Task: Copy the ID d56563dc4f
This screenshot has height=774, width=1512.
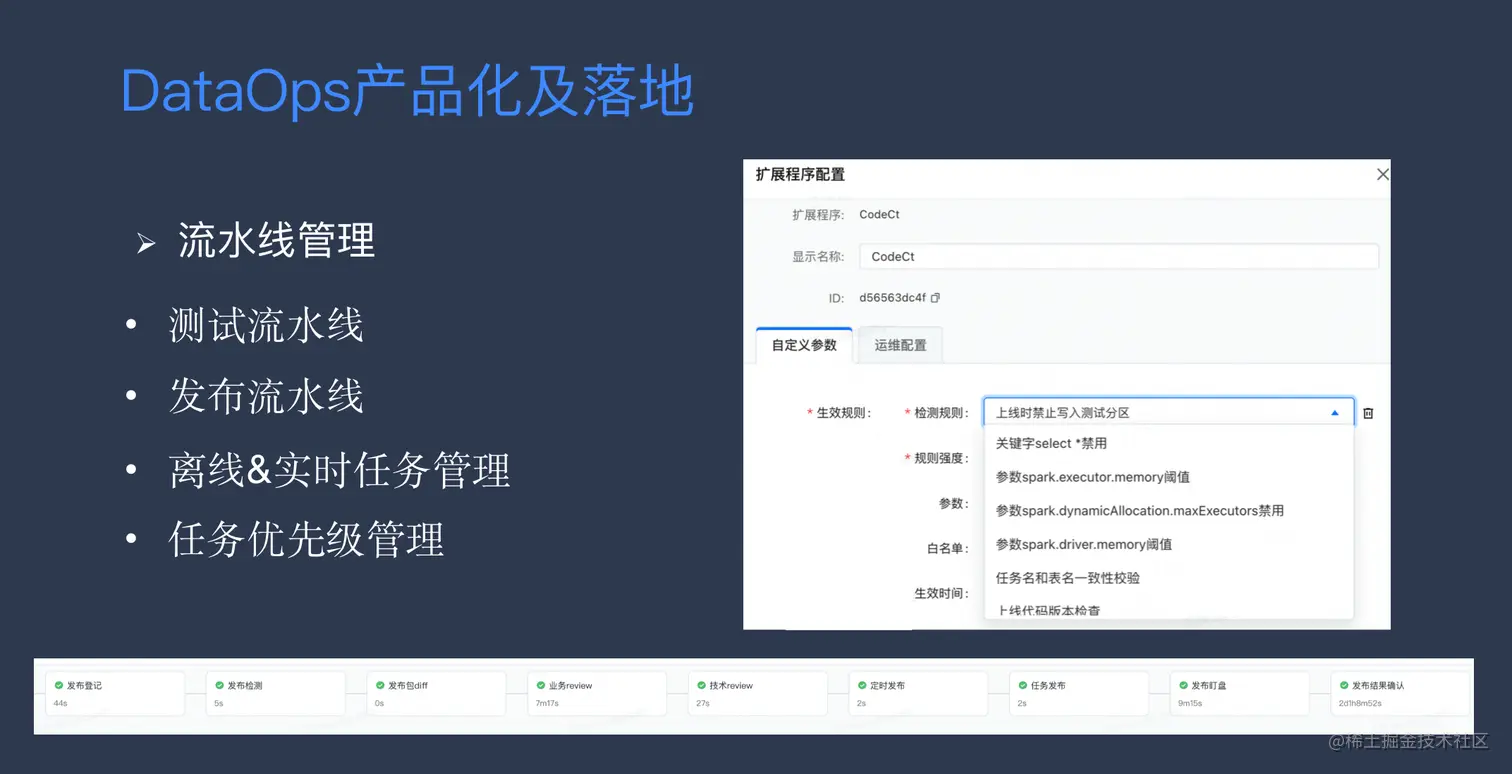Action: pyautogui.click(x=935, y=298)
